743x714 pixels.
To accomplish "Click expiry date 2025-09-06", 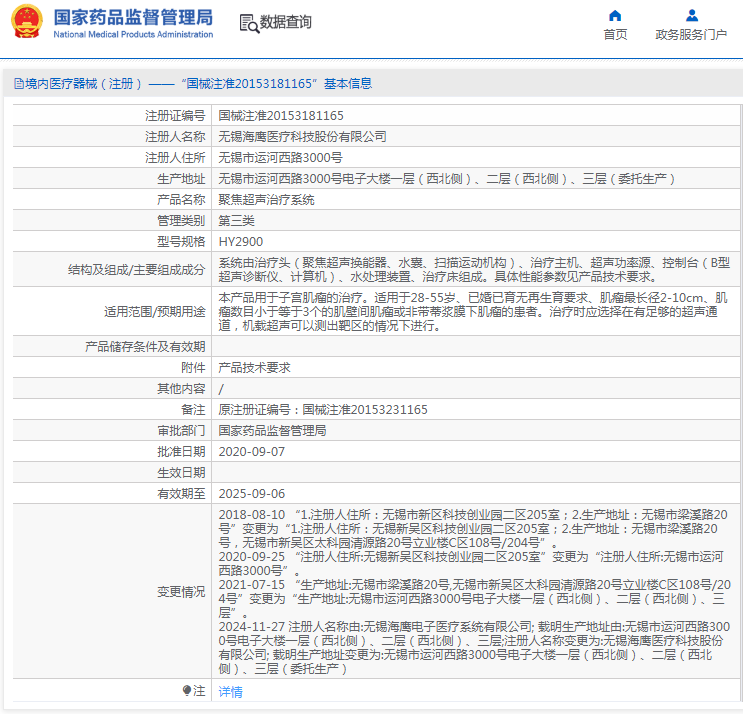I will [x=252, y=494].
